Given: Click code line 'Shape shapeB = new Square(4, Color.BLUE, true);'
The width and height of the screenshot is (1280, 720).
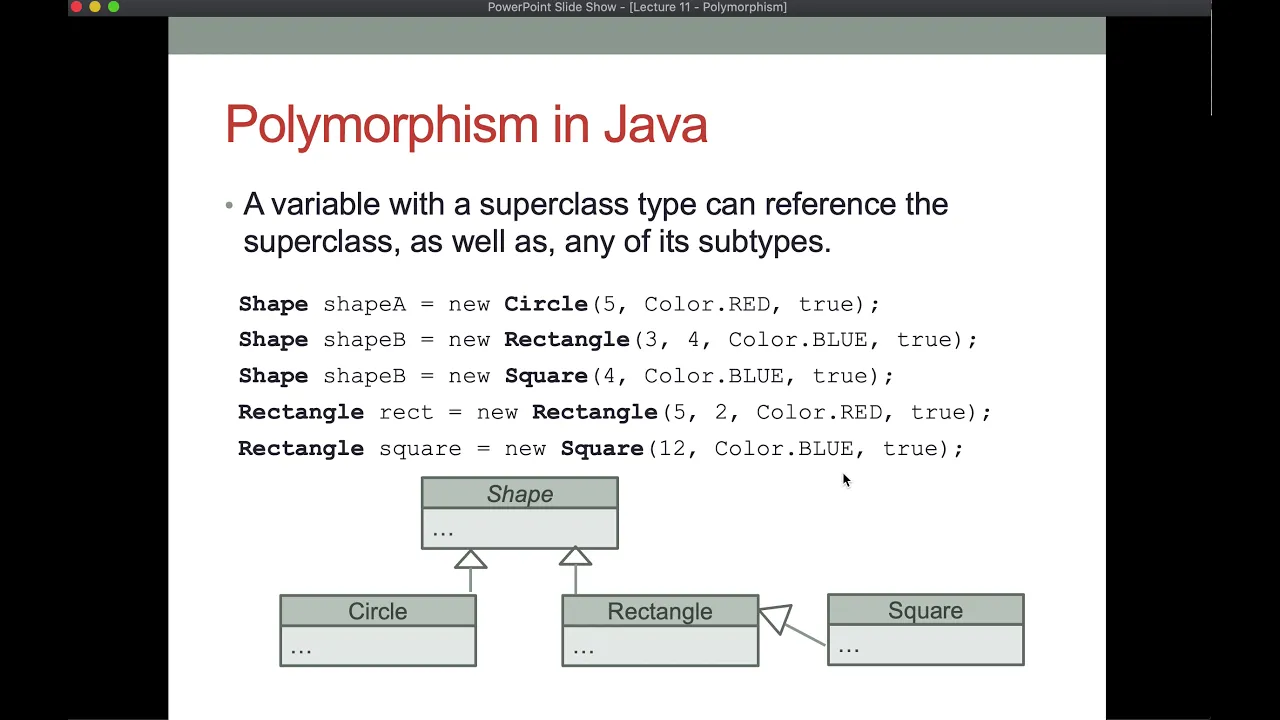Looking at the screenshot, I should point(566,376).
